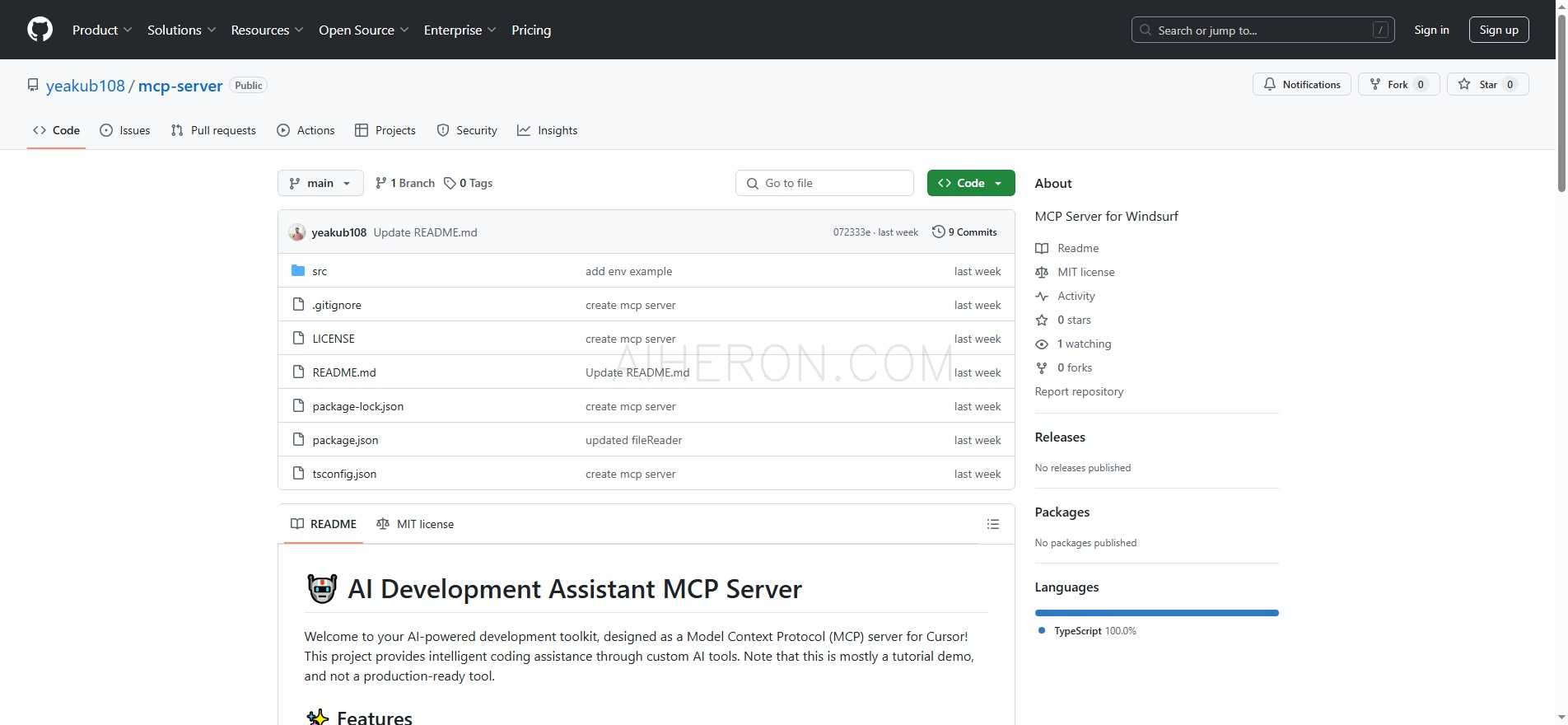
Task: Click the book icon next to Readme
Action: pyautogui.click(x=1042, y=248)
